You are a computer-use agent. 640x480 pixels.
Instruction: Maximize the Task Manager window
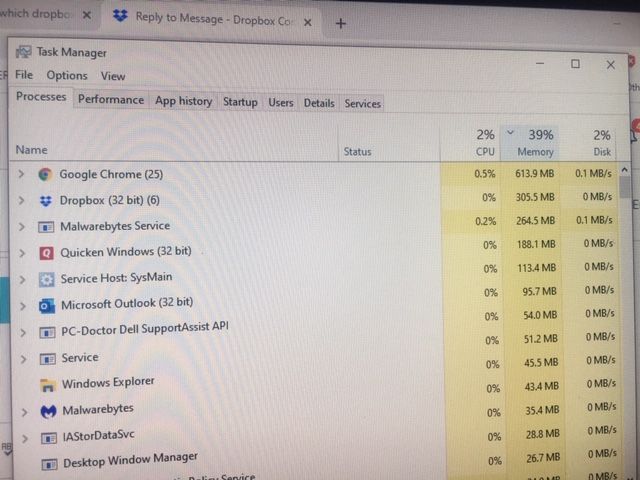tap(575, 64)
